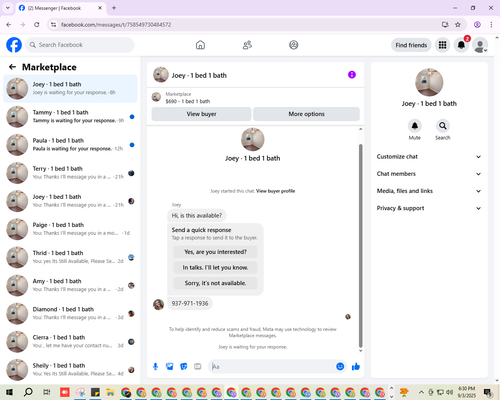Open Amy's 1 bed 1 bath chat
Viewport: 500px width, 400px height.
click(x=70, y=285)
